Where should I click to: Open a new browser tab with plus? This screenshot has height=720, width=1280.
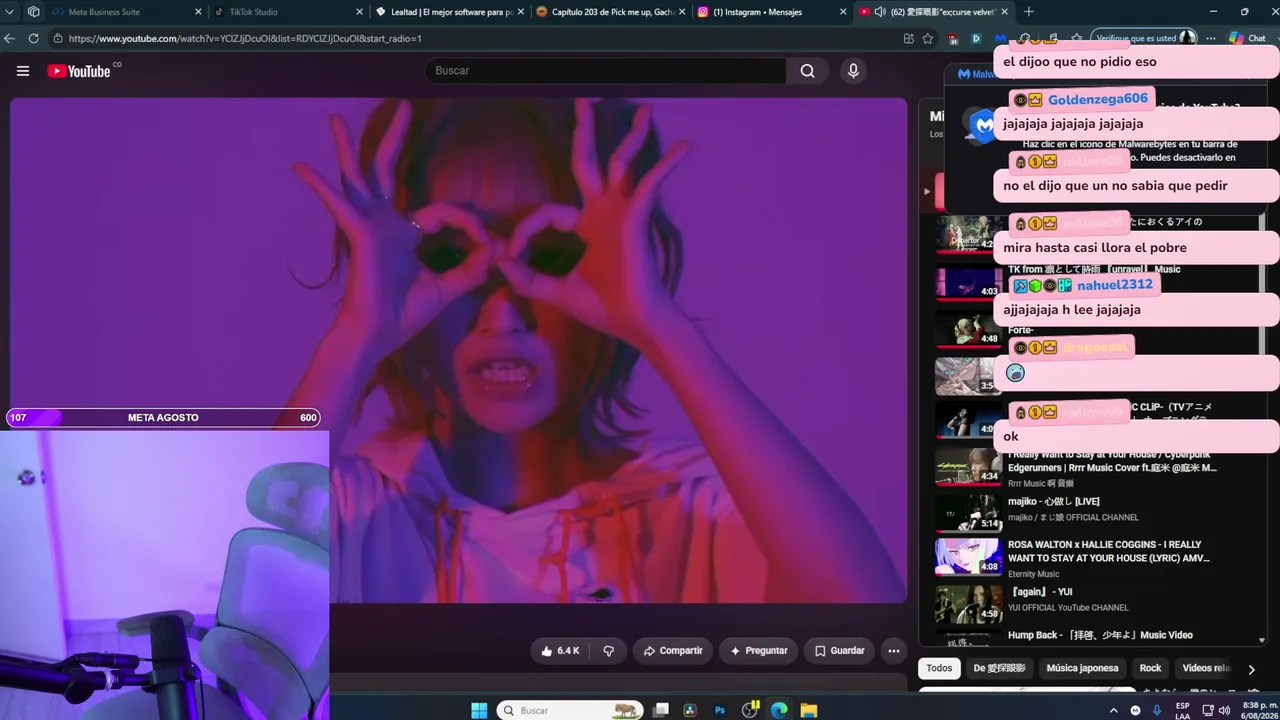pos(1028,12)
